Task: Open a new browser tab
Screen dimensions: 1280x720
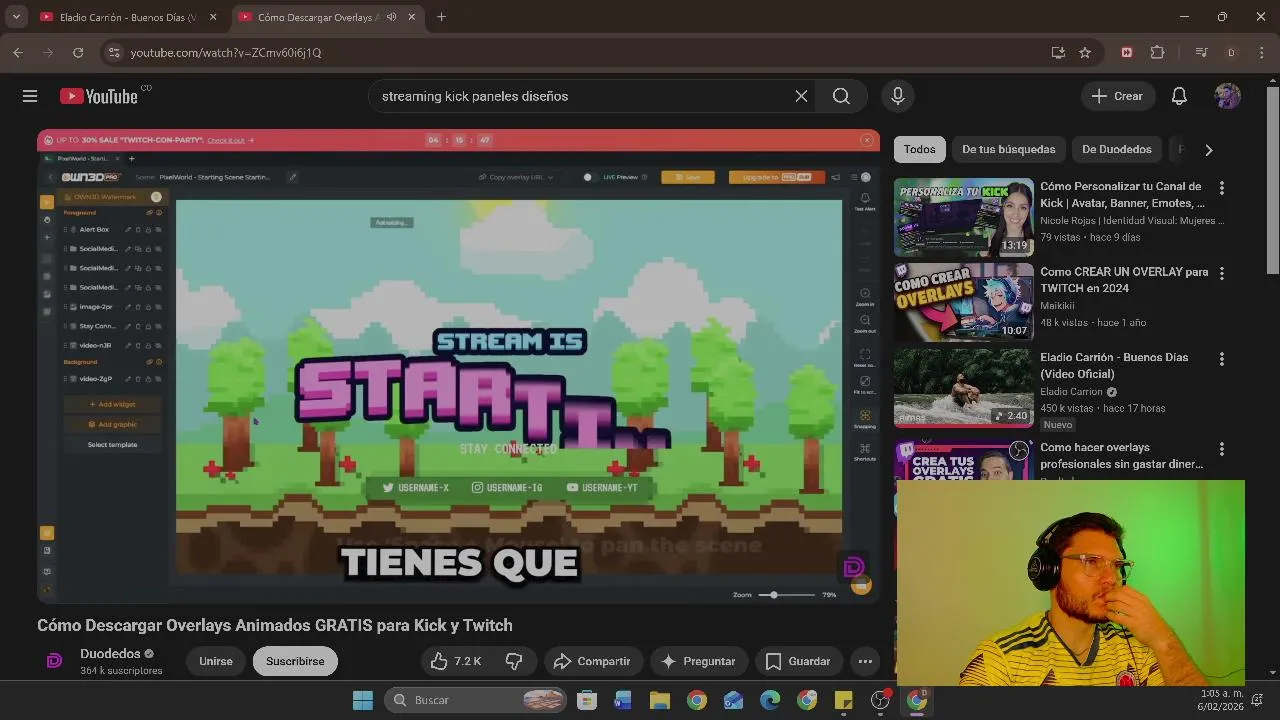Action: tap(441, 17)
